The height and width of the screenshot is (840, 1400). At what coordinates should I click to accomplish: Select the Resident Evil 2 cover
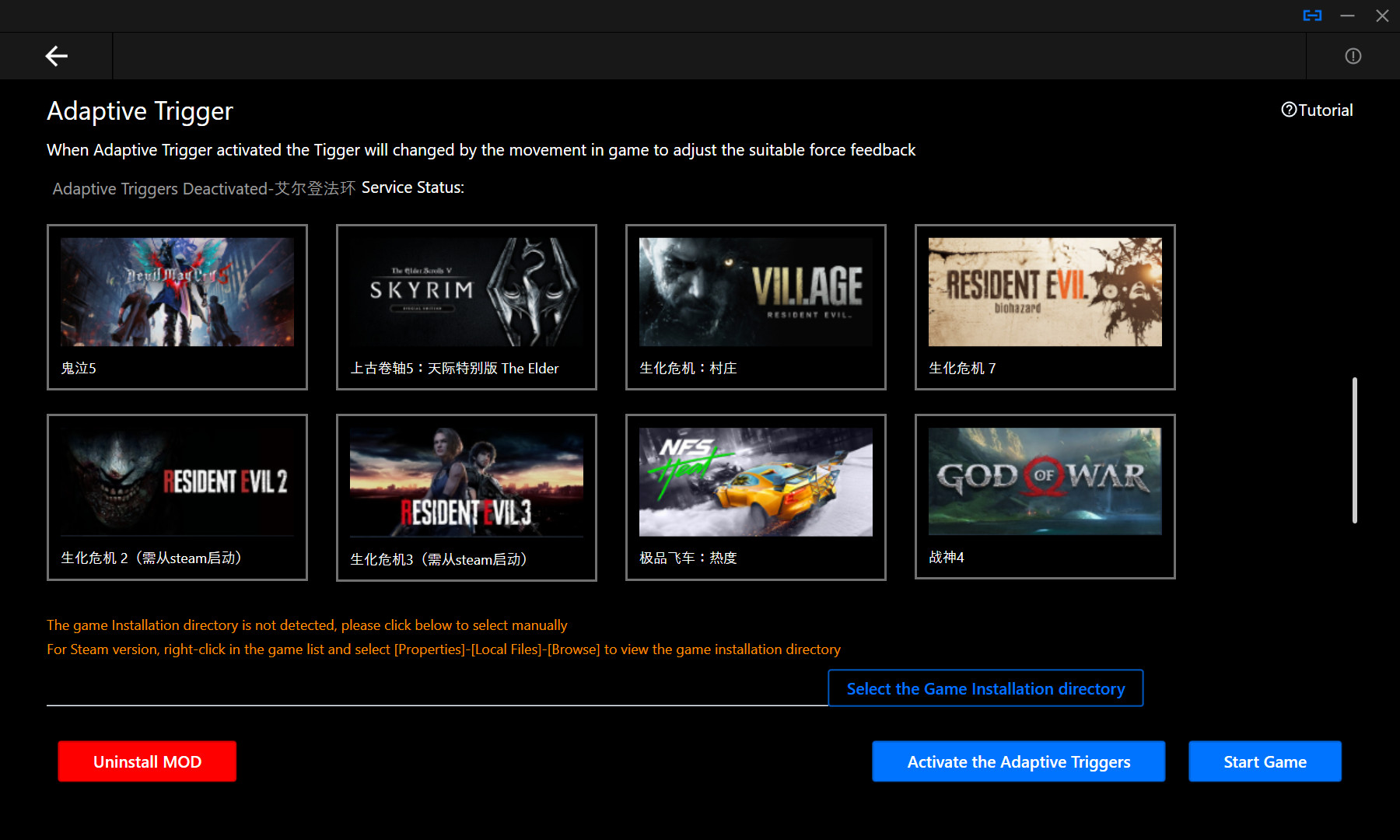click(177, 481)
